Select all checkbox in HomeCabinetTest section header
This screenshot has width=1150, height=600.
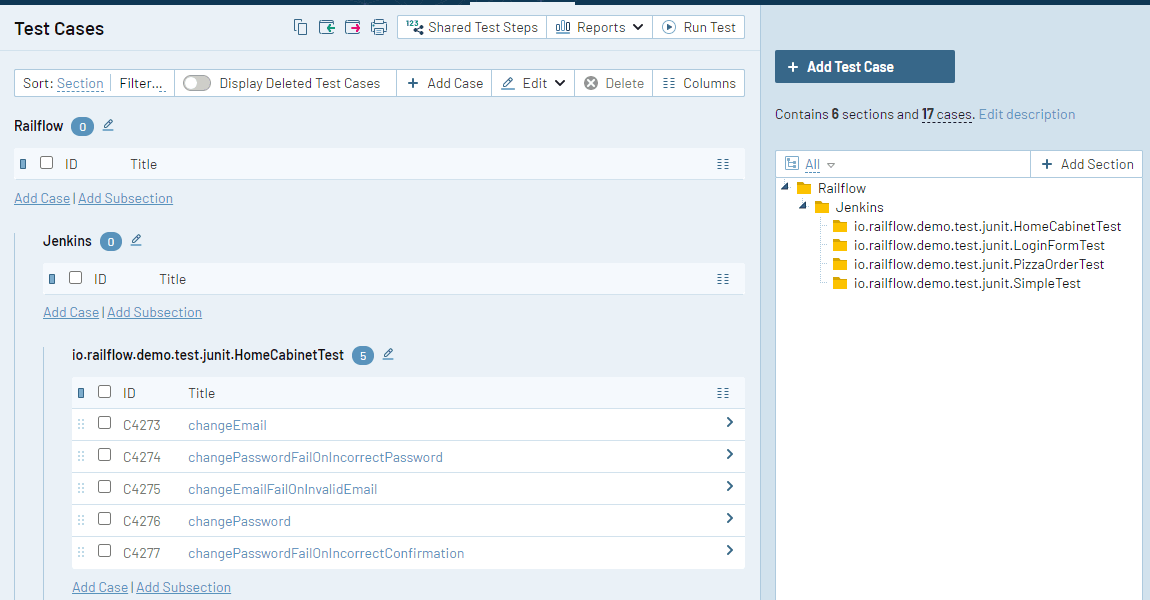104,392
